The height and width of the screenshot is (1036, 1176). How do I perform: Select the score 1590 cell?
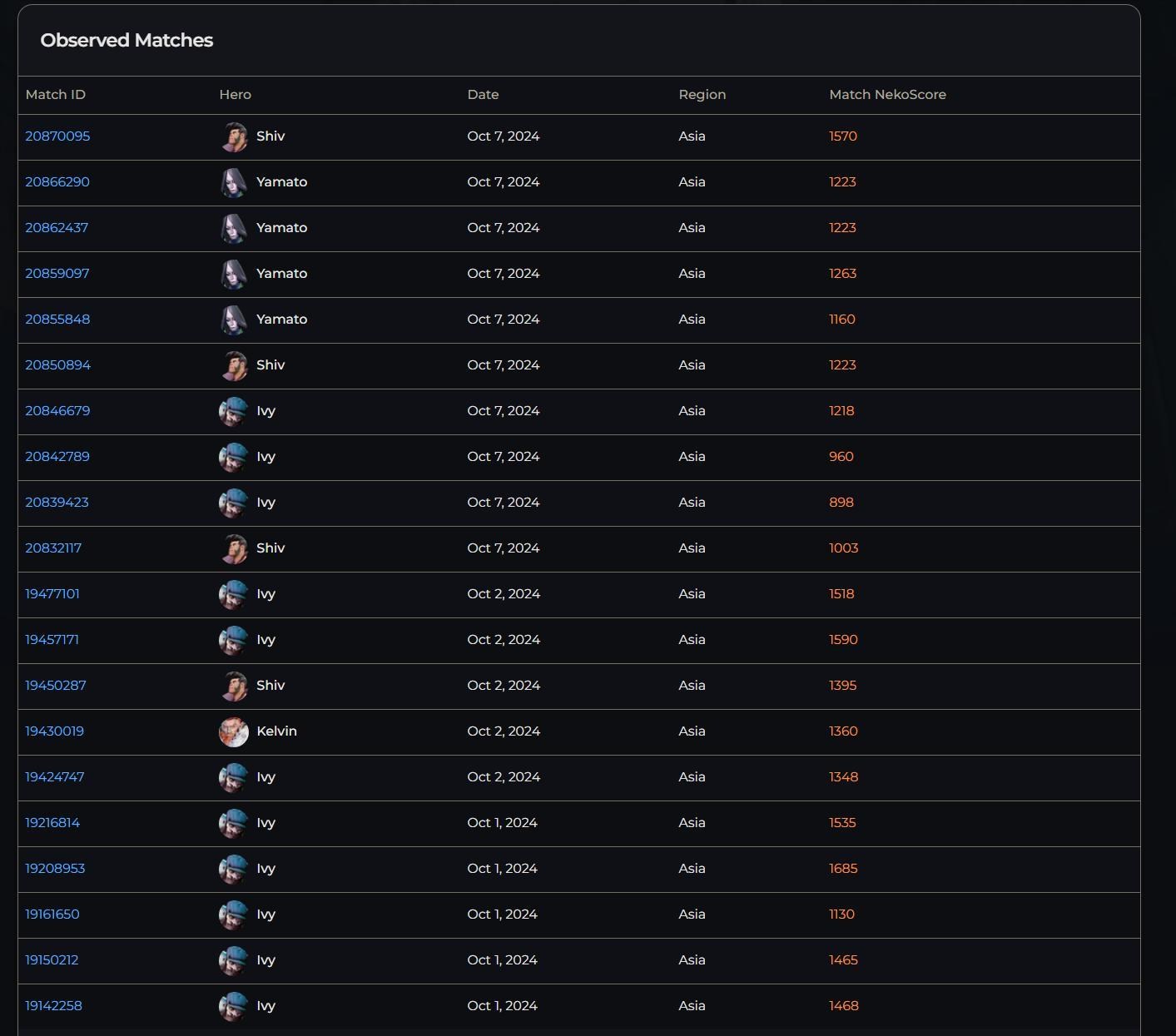[x=843, y=640]
